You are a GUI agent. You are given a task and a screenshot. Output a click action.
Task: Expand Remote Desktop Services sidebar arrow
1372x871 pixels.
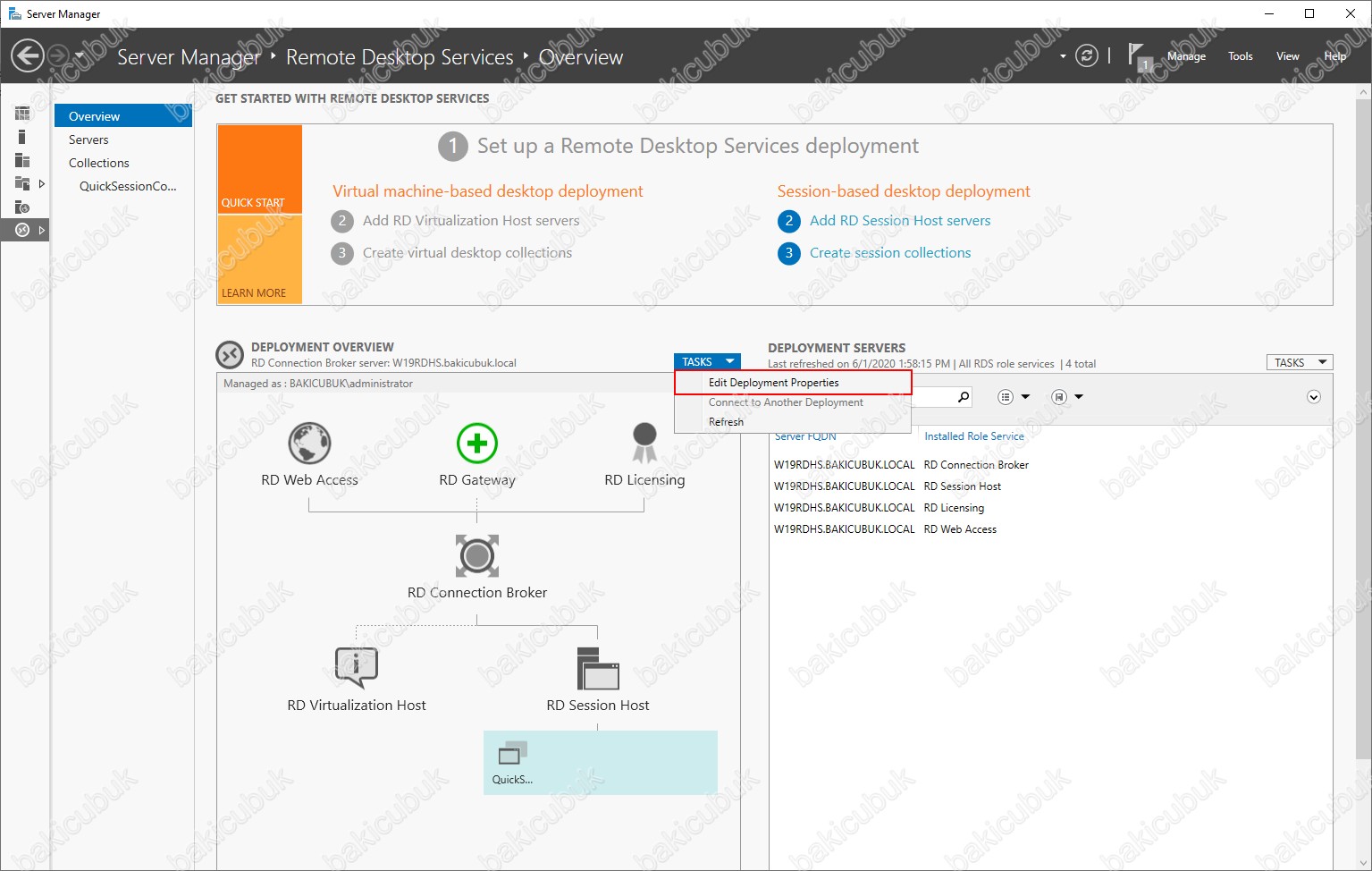[x=41, y=230]
